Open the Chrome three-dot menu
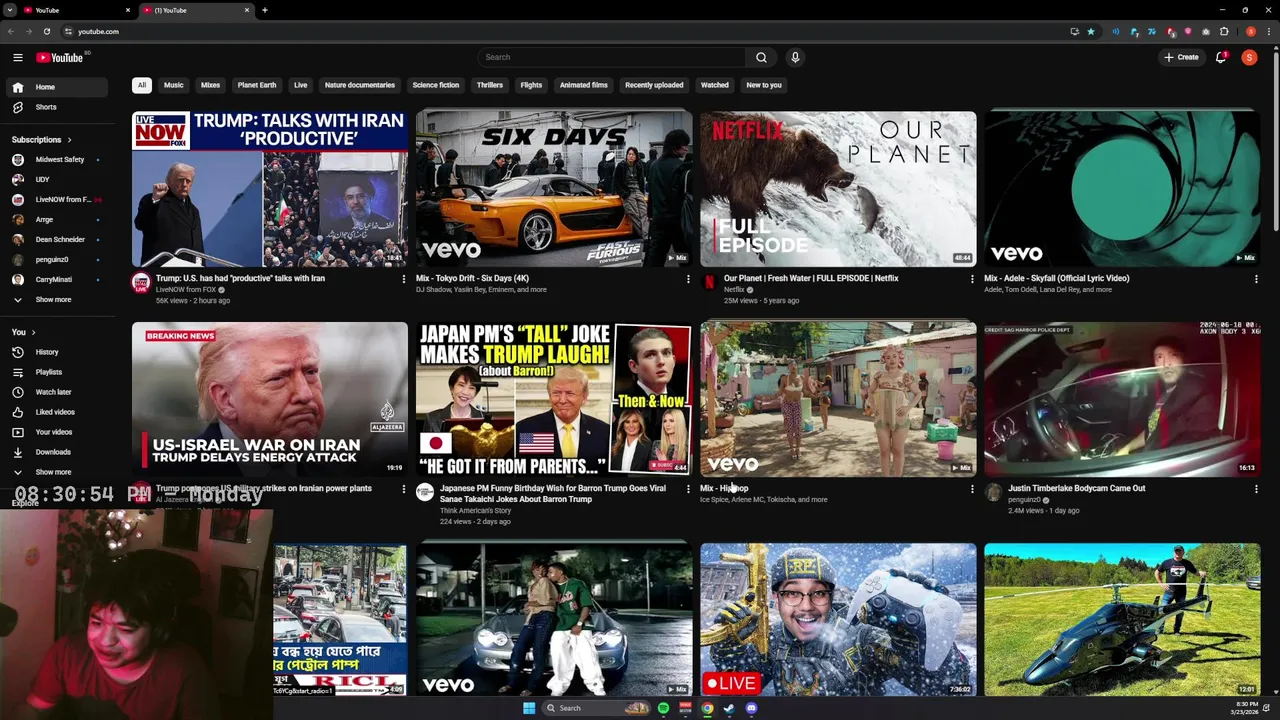Viewport: 1280px width, 720px height. click(x=1268, y=31)
